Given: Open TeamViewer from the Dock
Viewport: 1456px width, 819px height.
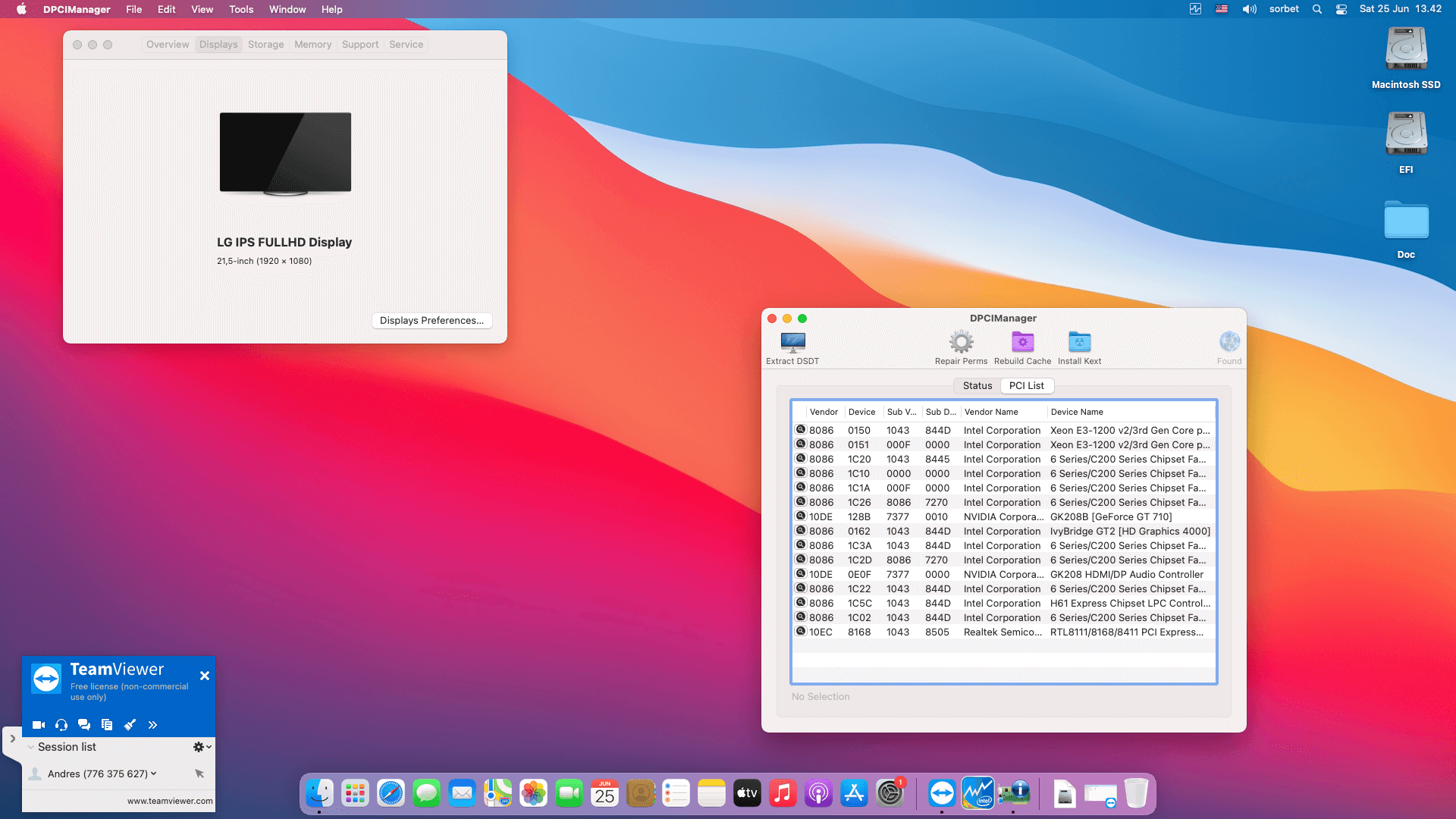Looking at the screenshot, I should coord(942,793).
